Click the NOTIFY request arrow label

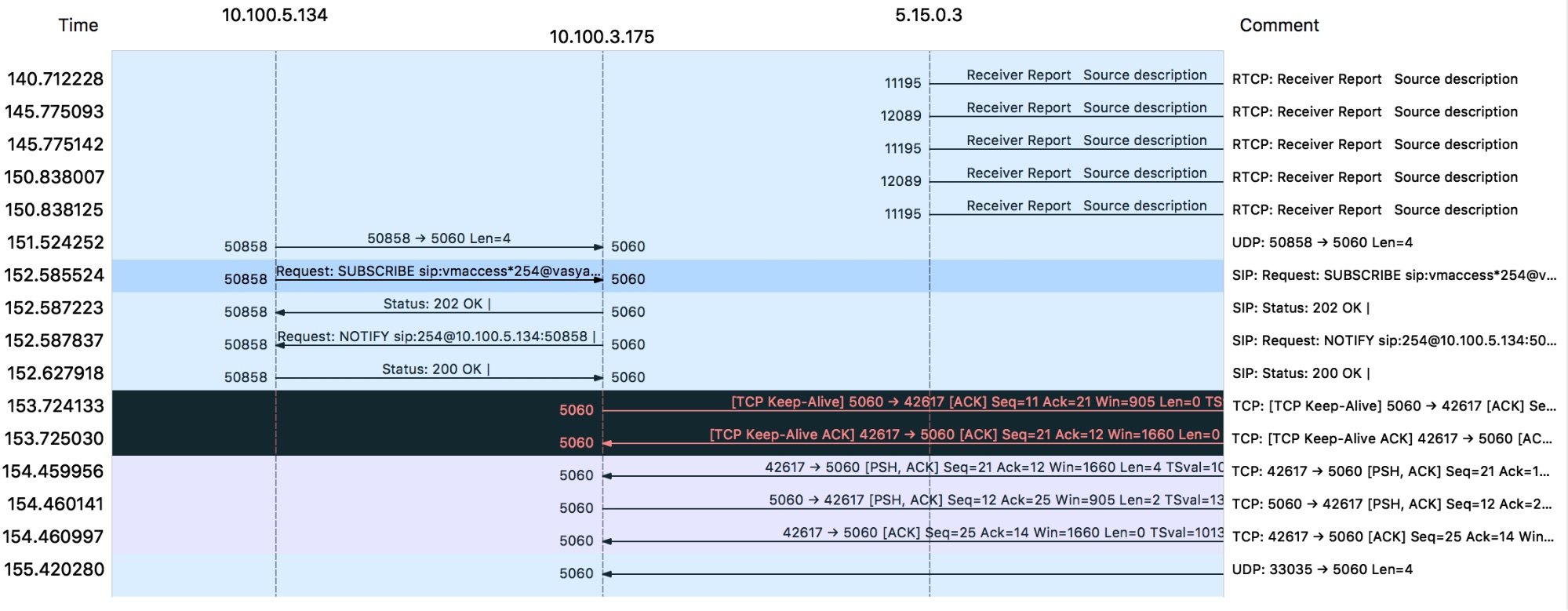(x=436, y=336)
